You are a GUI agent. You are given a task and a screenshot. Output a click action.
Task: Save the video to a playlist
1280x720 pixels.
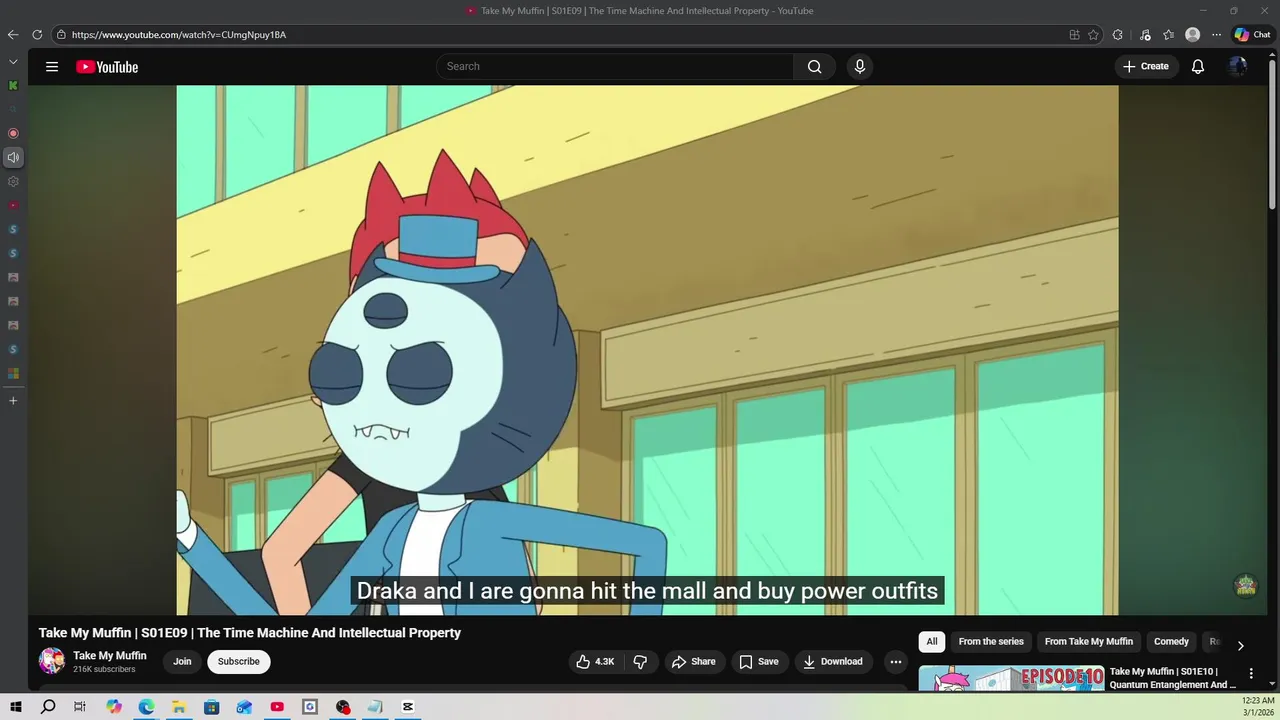pos(759,661)
